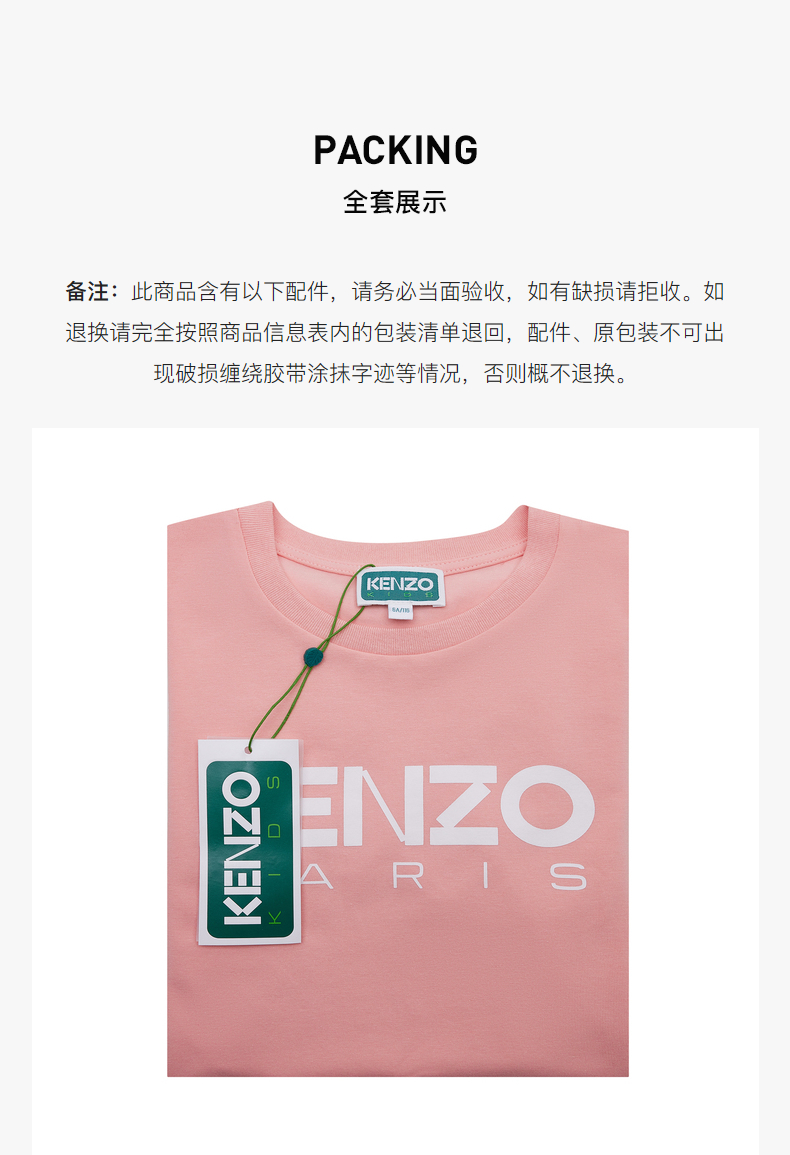Click the PACKING heading
Image resolution: width=790 pixels, height=1155 pixels.
click(x=396, y=150)
